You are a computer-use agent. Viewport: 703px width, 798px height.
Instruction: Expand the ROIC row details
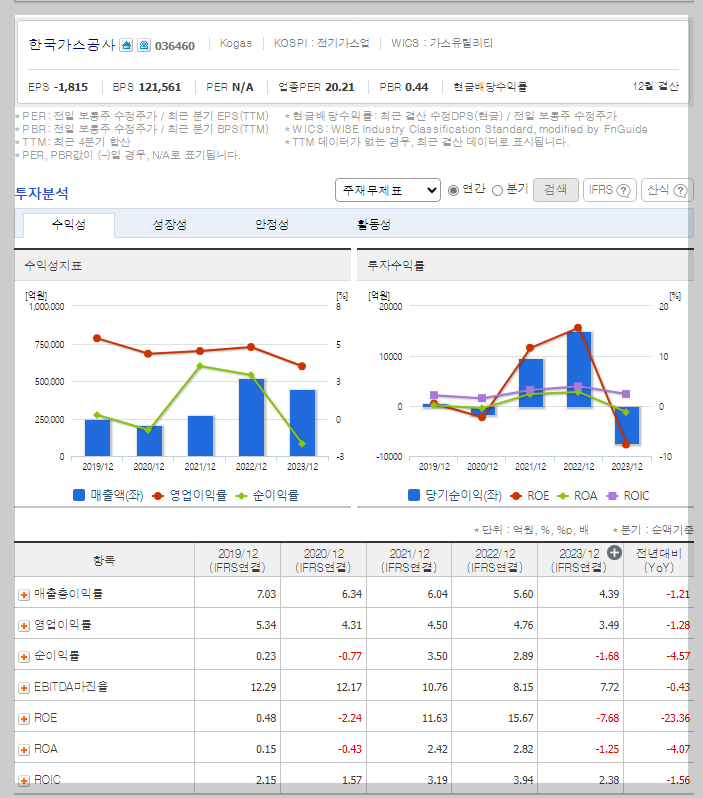[23, 781]
